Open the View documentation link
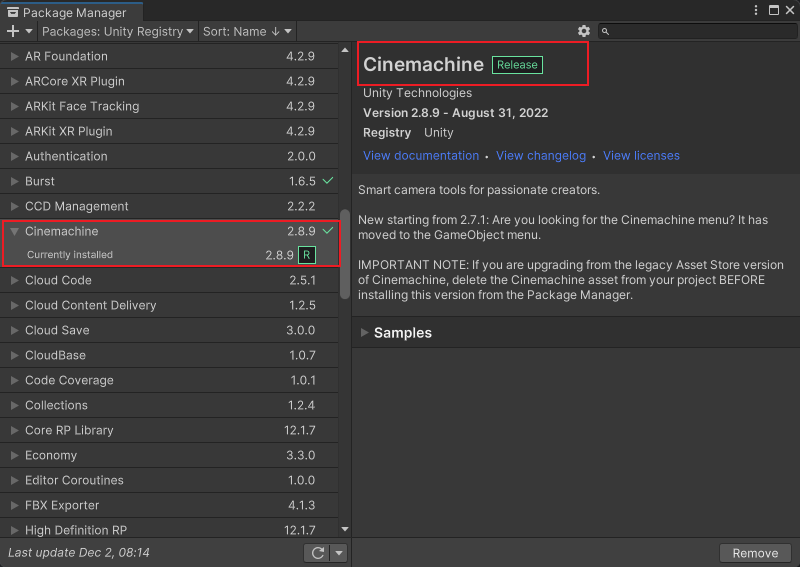 [x=421, y=156]
